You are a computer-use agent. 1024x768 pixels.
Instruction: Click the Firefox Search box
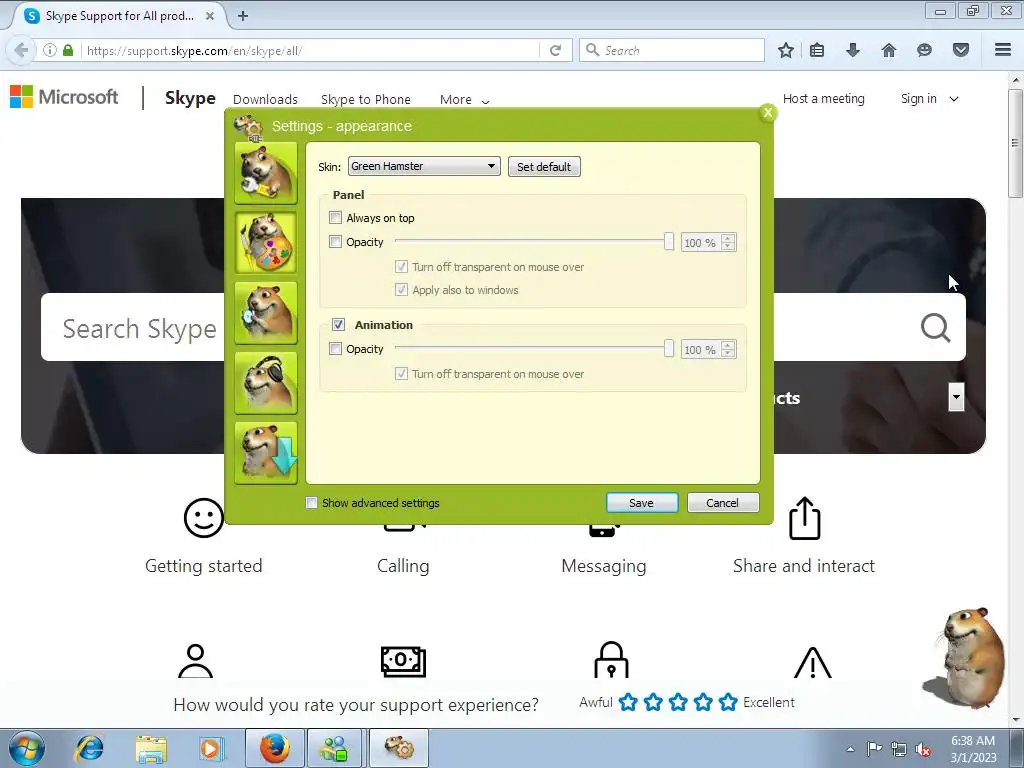pyautogui.click(x=672, y=50)
